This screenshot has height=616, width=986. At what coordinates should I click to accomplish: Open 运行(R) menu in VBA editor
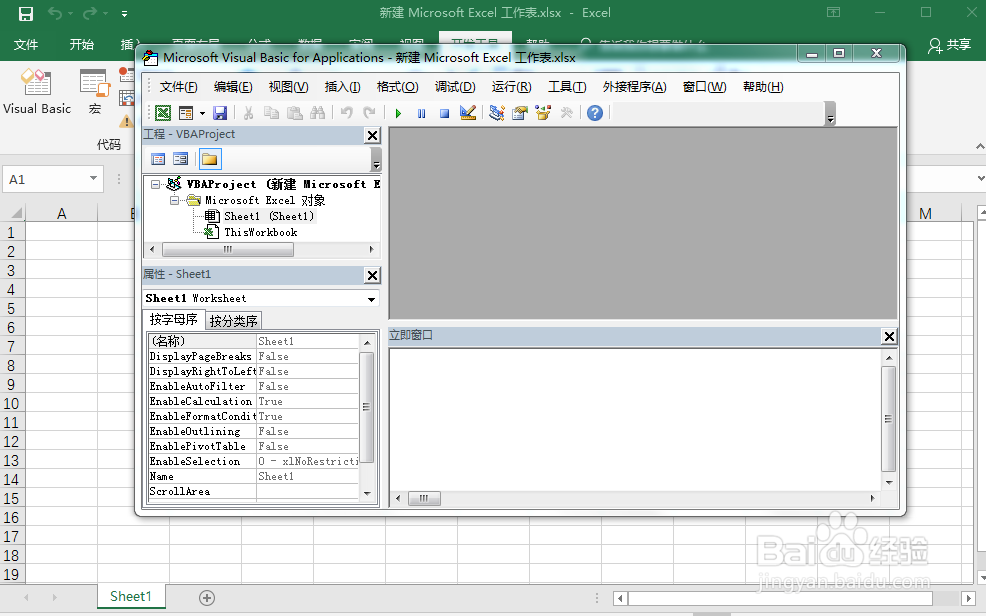tap(511, 87)
